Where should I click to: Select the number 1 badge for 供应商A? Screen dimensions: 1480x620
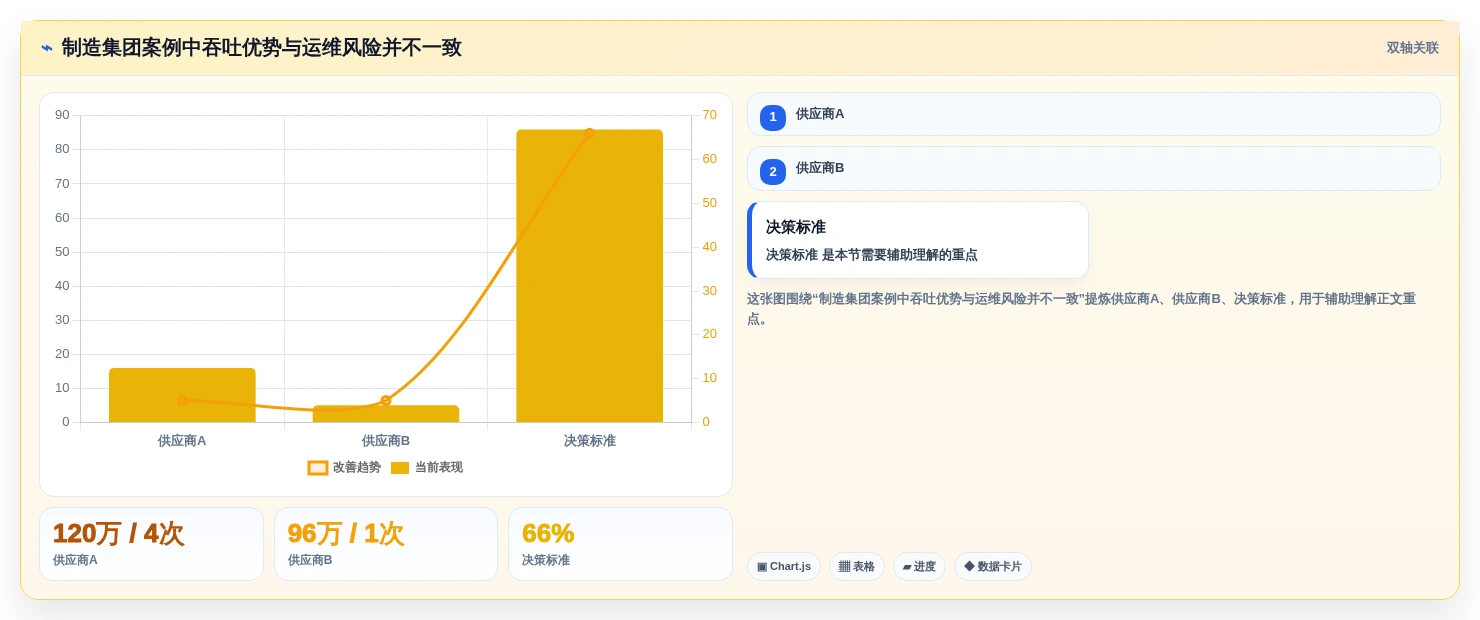pos(773,117)
